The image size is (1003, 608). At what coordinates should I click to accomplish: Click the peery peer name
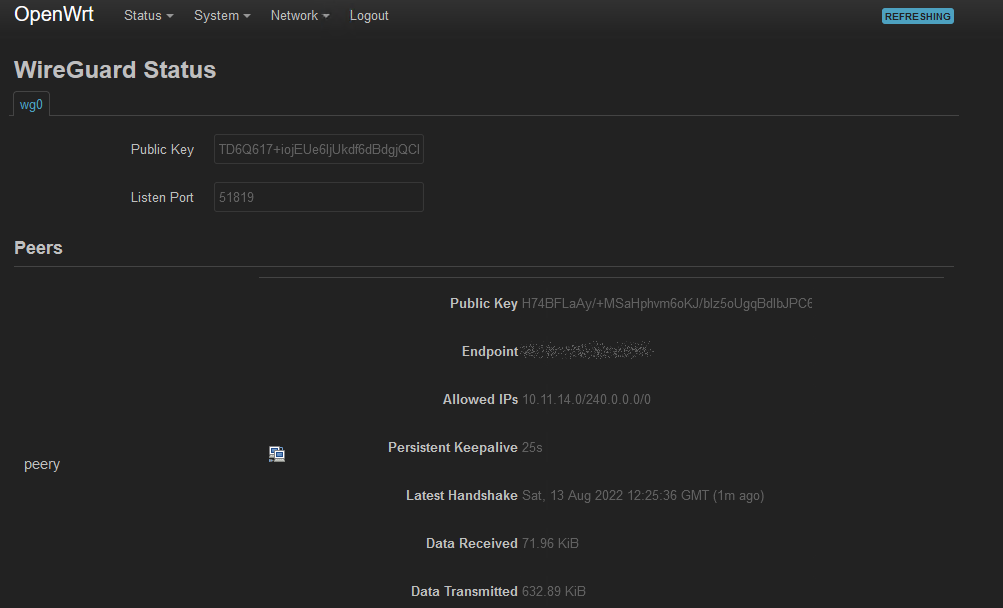(x=42, y=464)
